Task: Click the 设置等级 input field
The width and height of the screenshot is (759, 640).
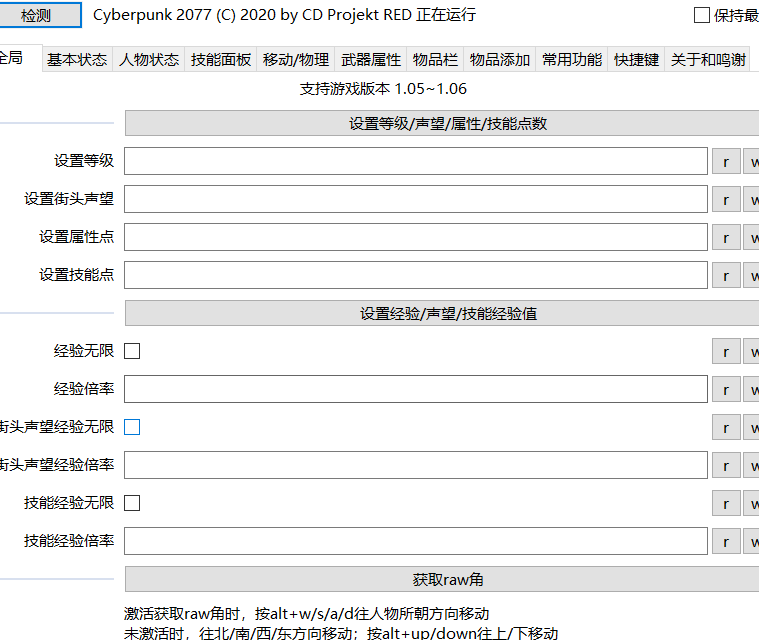Action: pyautogui.click(x=415, y=161)
